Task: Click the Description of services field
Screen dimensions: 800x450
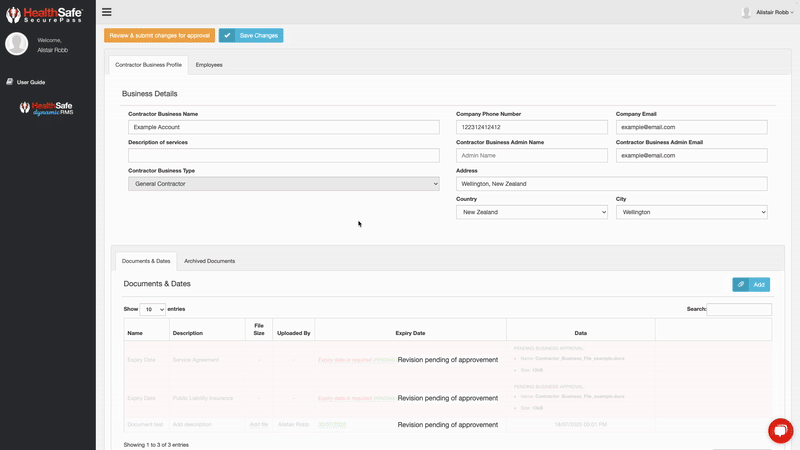Action: tap(283, 156)
